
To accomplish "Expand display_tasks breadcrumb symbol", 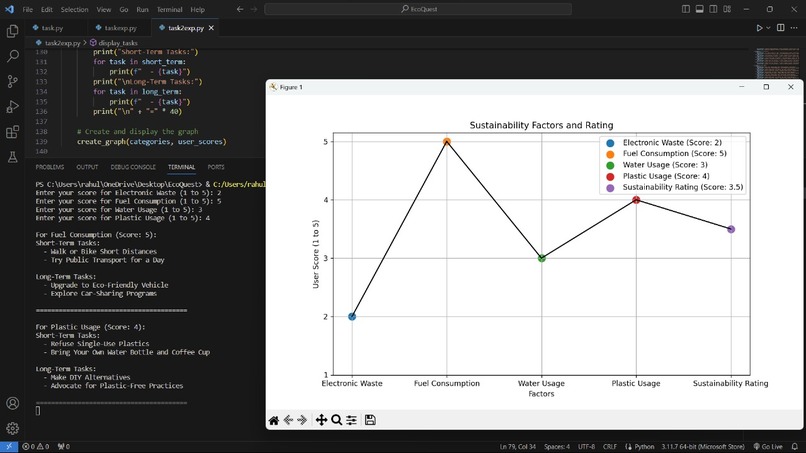I will (x=114, y=43).
